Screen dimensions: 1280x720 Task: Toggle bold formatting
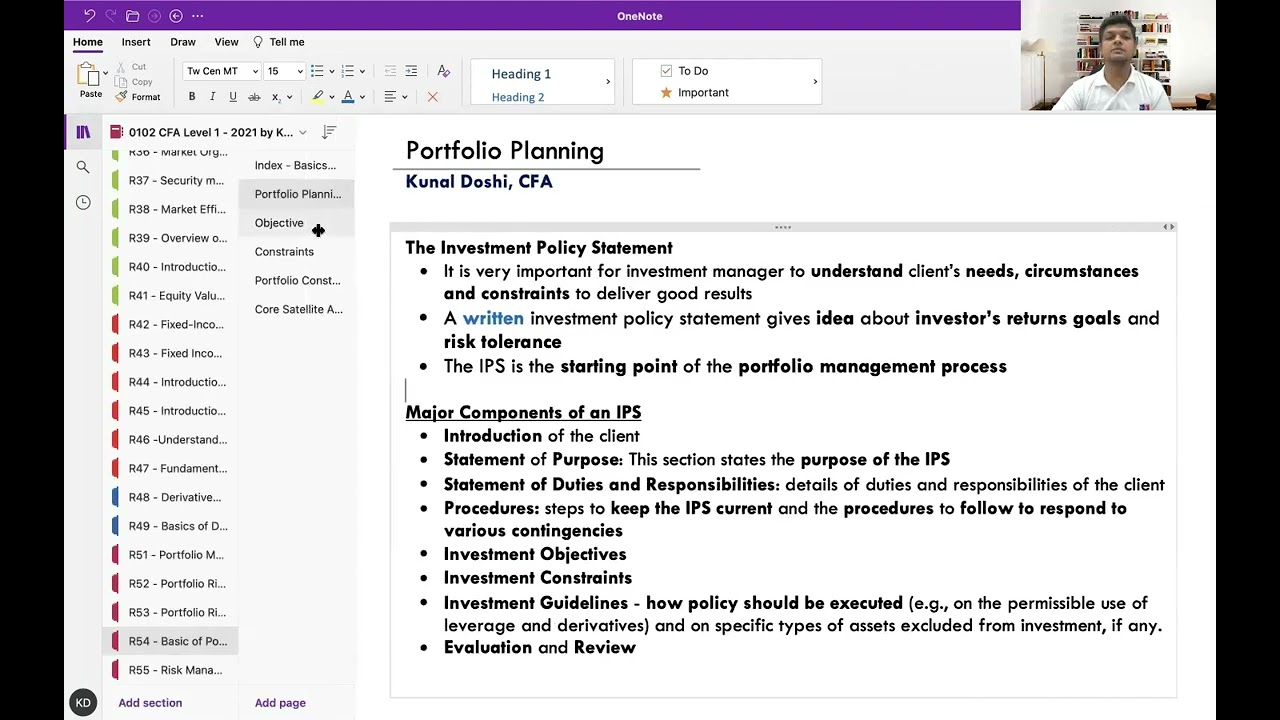(192, 97)
